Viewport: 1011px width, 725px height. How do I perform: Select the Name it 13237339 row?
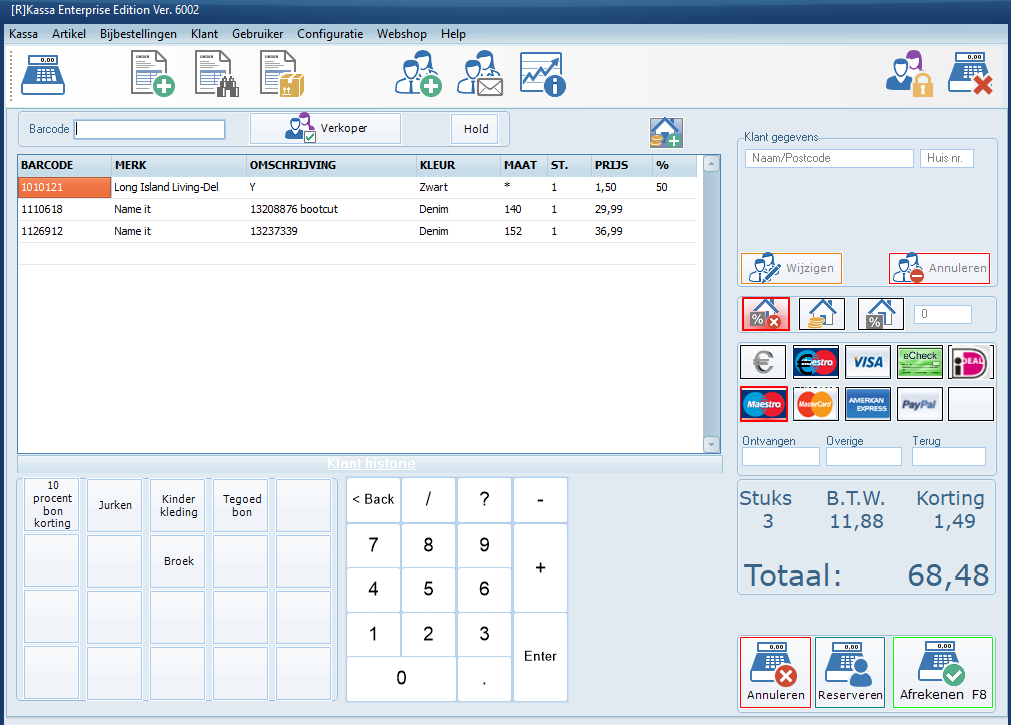click(300, 231)
